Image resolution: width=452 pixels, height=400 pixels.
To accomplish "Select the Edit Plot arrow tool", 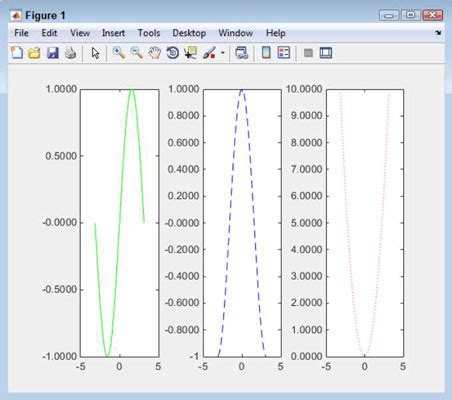I will (x=95, y=53).
